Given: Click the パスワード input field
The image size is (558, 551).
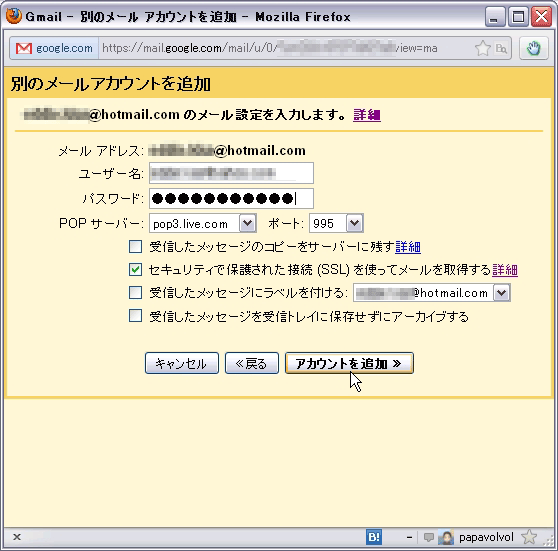Looking at the screenshot, I should (231, 198).
